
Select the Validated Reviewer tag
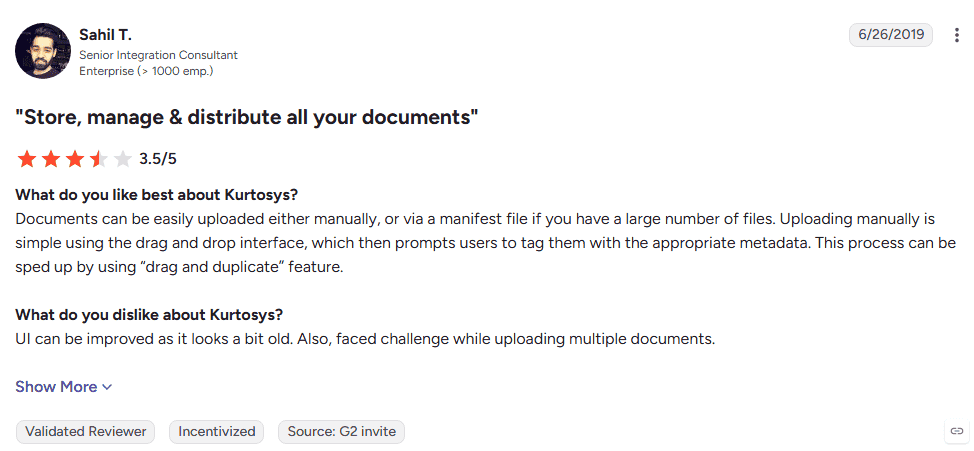[x=86, y=432]
